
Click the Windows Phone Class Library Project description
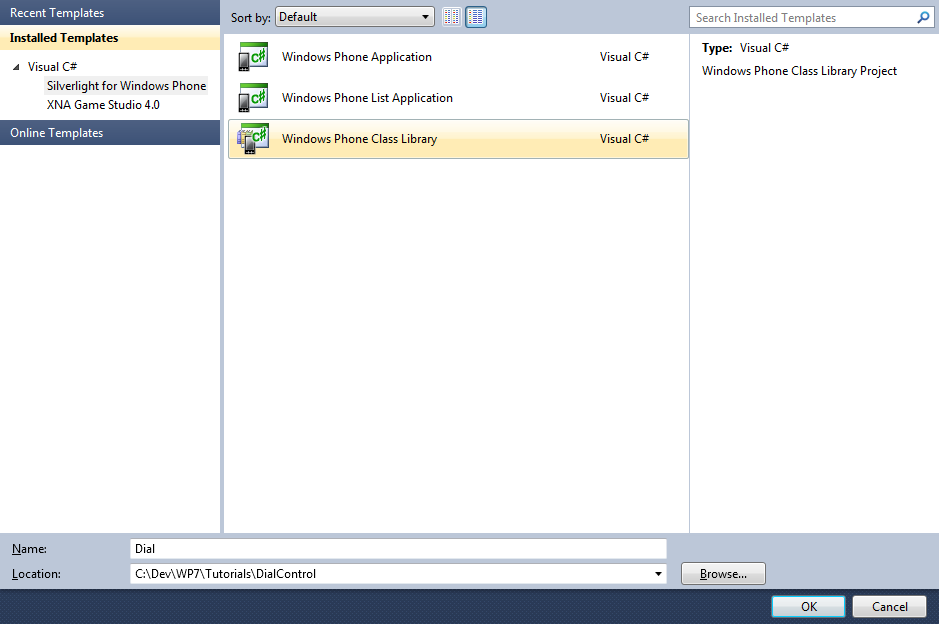(x=799, y=71)
